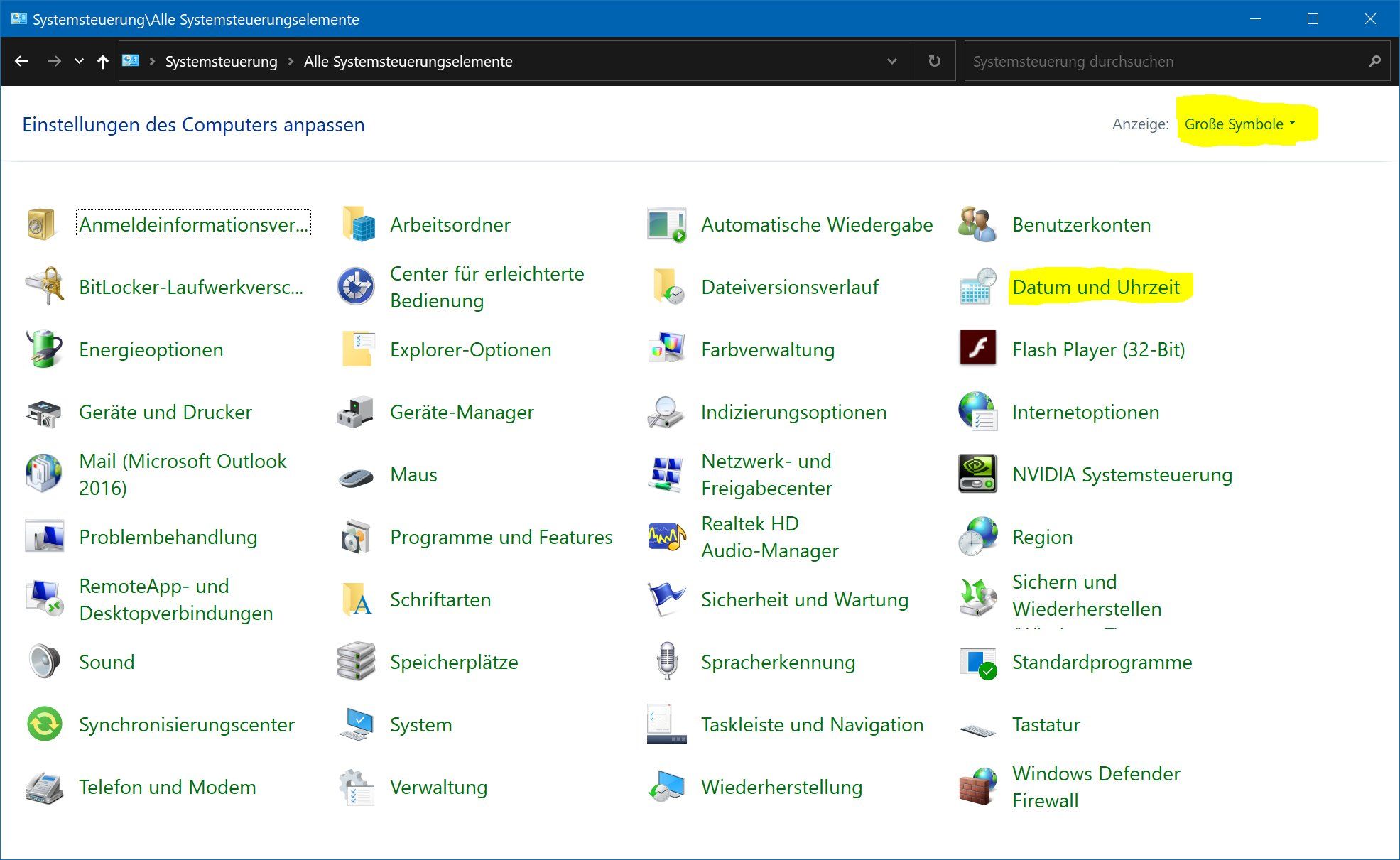
Task: Go back with the back arrow
Action: pos(22,62)
